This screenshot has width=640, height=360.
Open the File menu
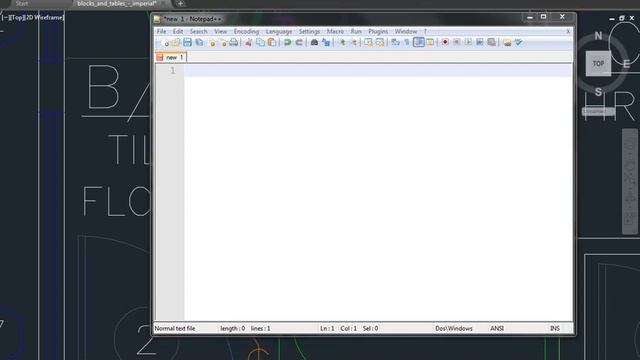coord(161,31)
